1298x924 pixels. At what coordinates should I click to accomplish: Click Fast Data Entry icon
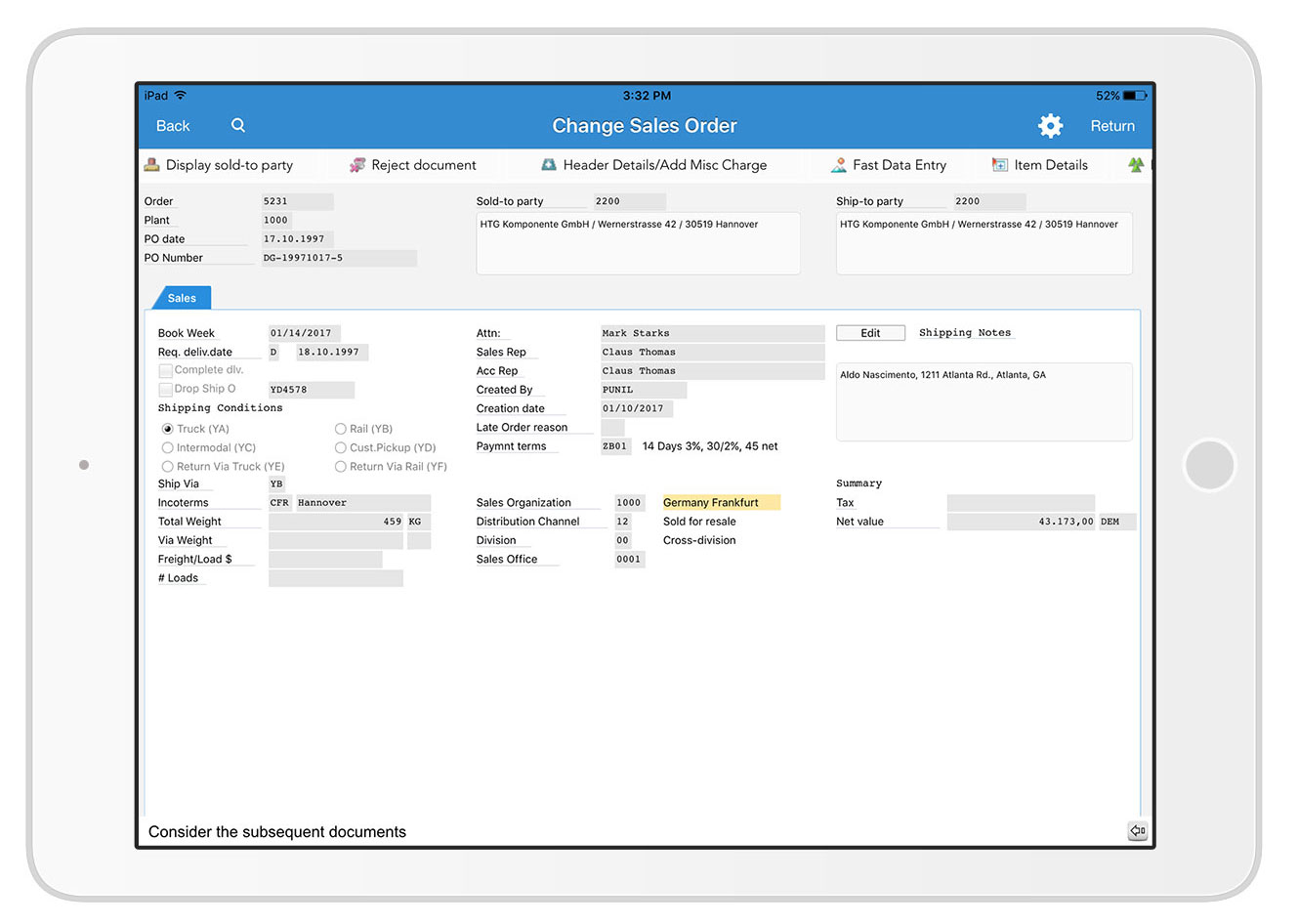coord(839,165)
